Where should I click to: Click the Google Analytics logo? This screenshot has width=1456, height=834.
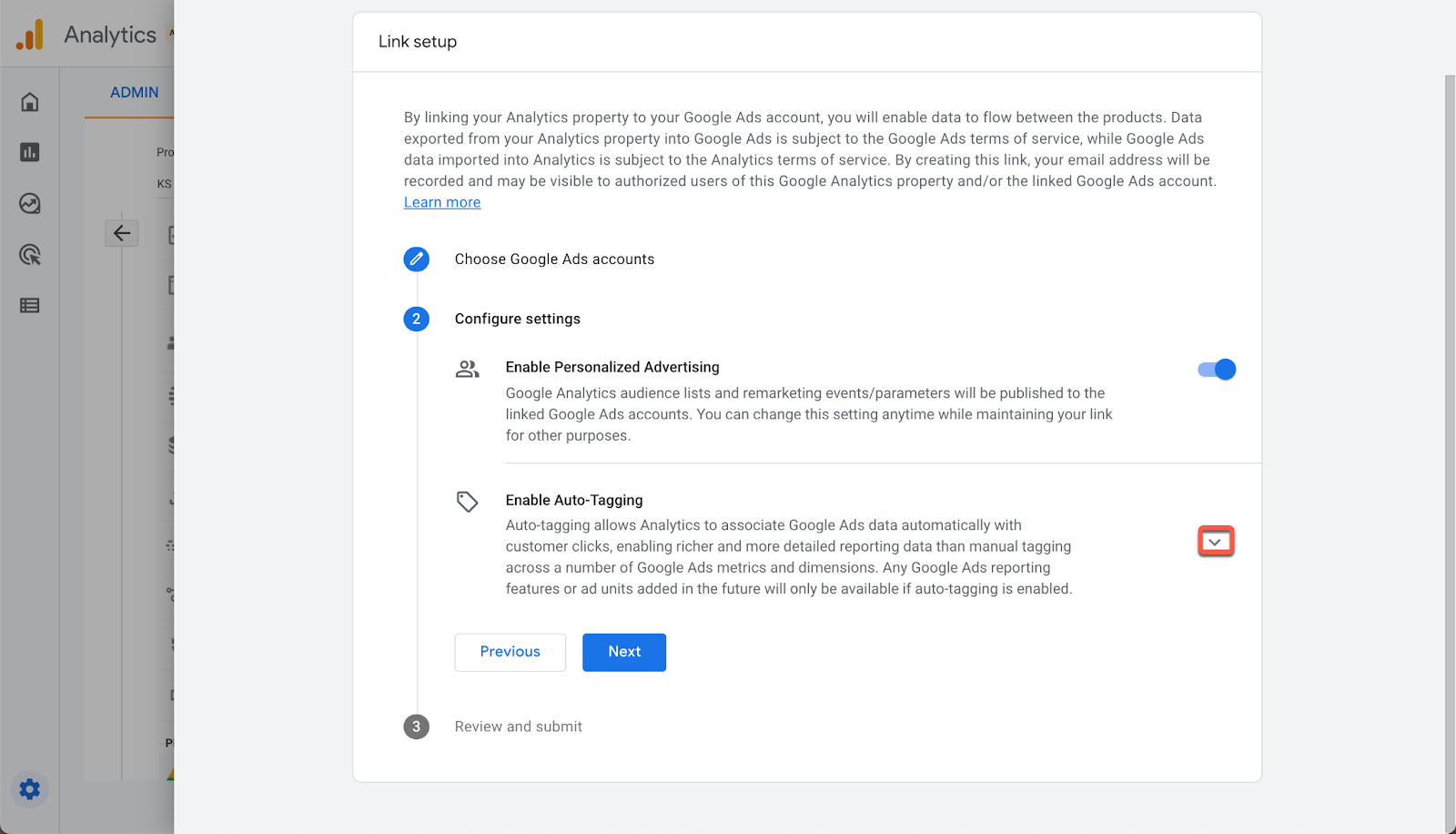coord(30,36)
